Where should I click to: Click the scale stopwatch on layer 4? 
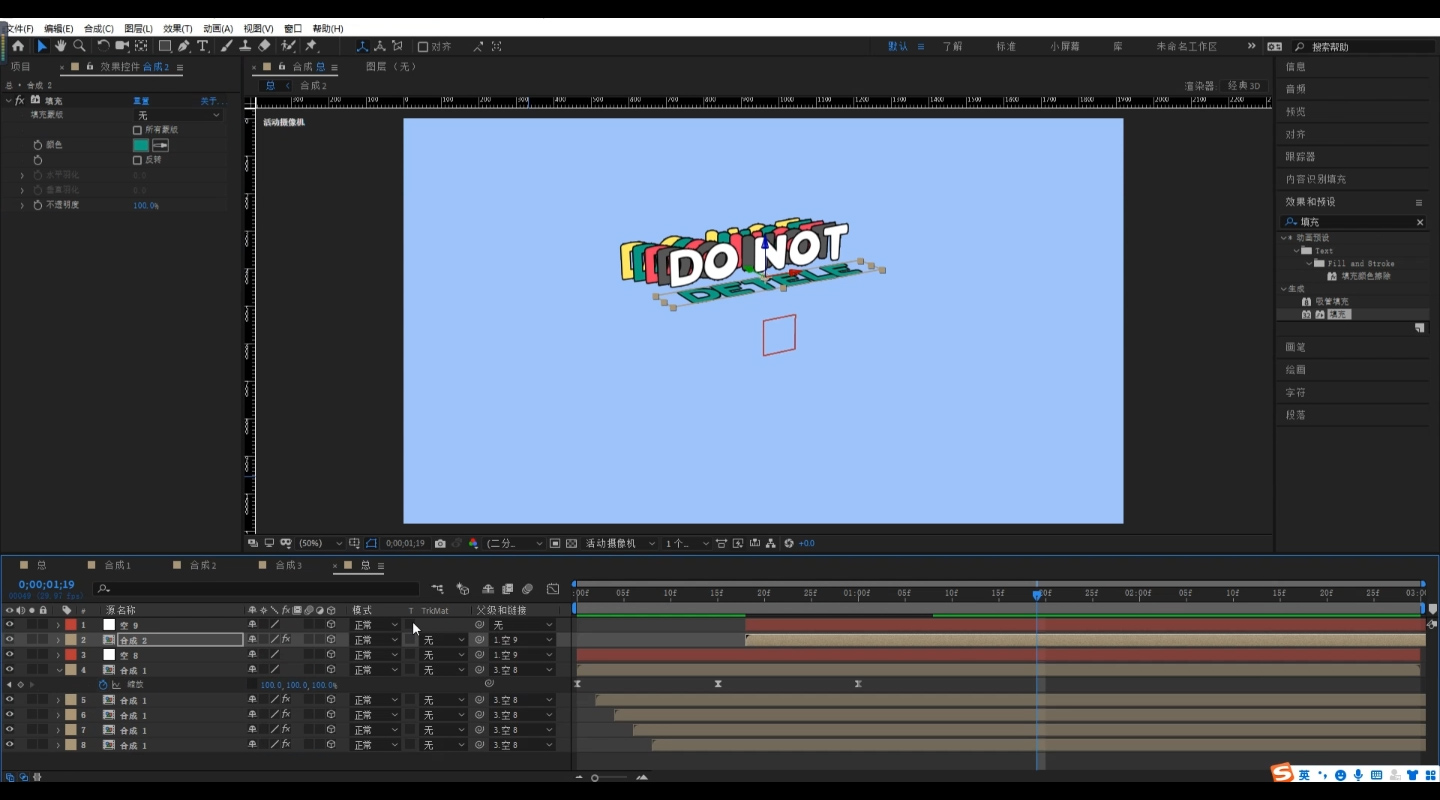point(103,685)
